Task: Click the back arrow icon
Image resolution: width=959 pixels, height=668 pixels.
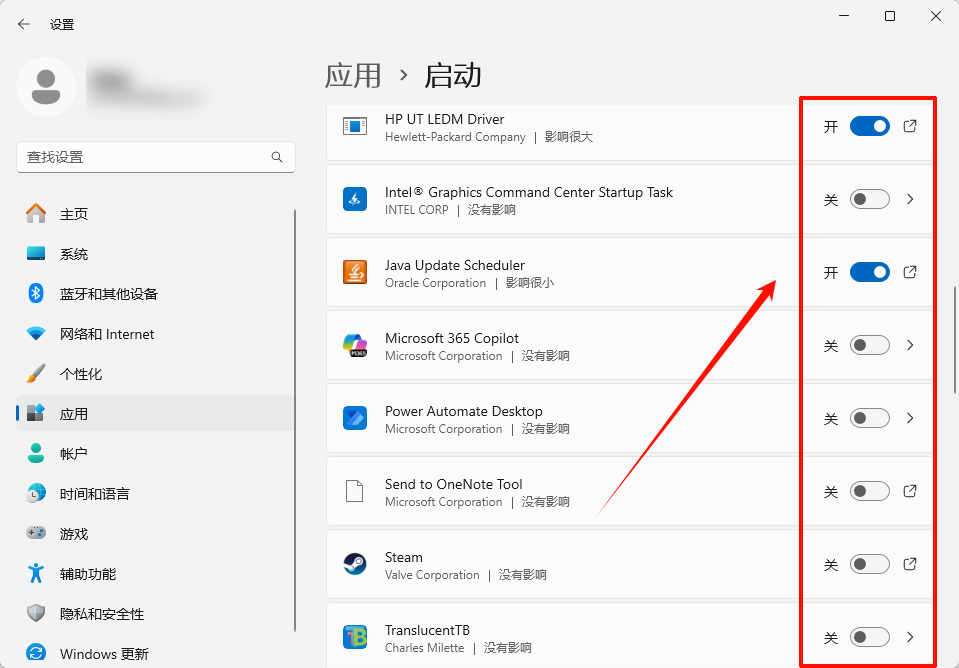Action: tap(24, 24)
